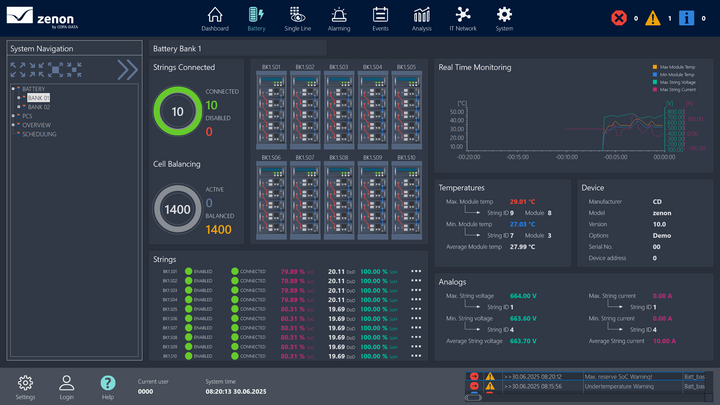720x405 pixels.
Task: Select battery rack BK1.S05 graphic
Action: 406,110
